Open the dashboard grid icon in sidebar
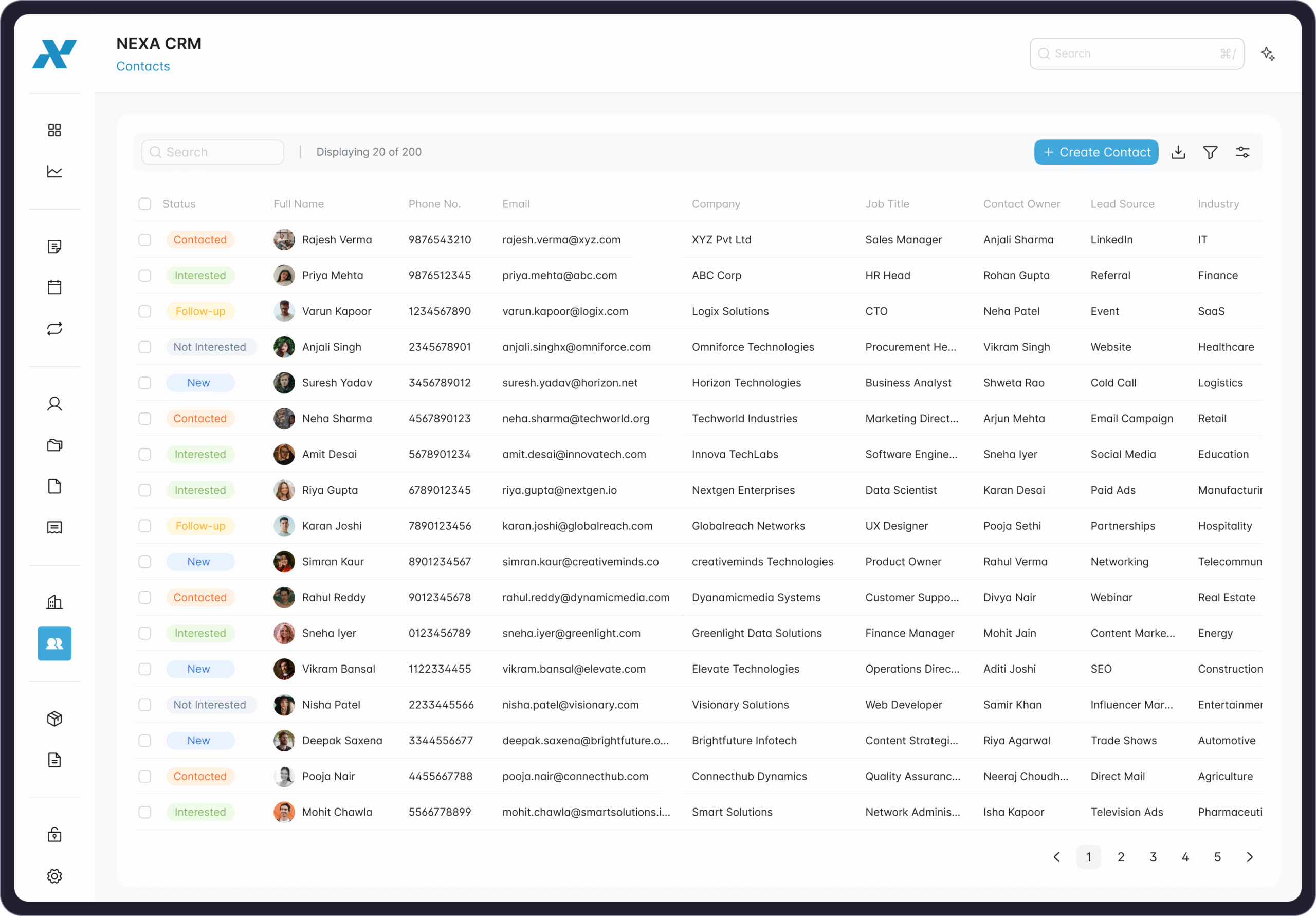Viewport: 1316px width, 916px height. pyautogui.click(x=54, y=130)
